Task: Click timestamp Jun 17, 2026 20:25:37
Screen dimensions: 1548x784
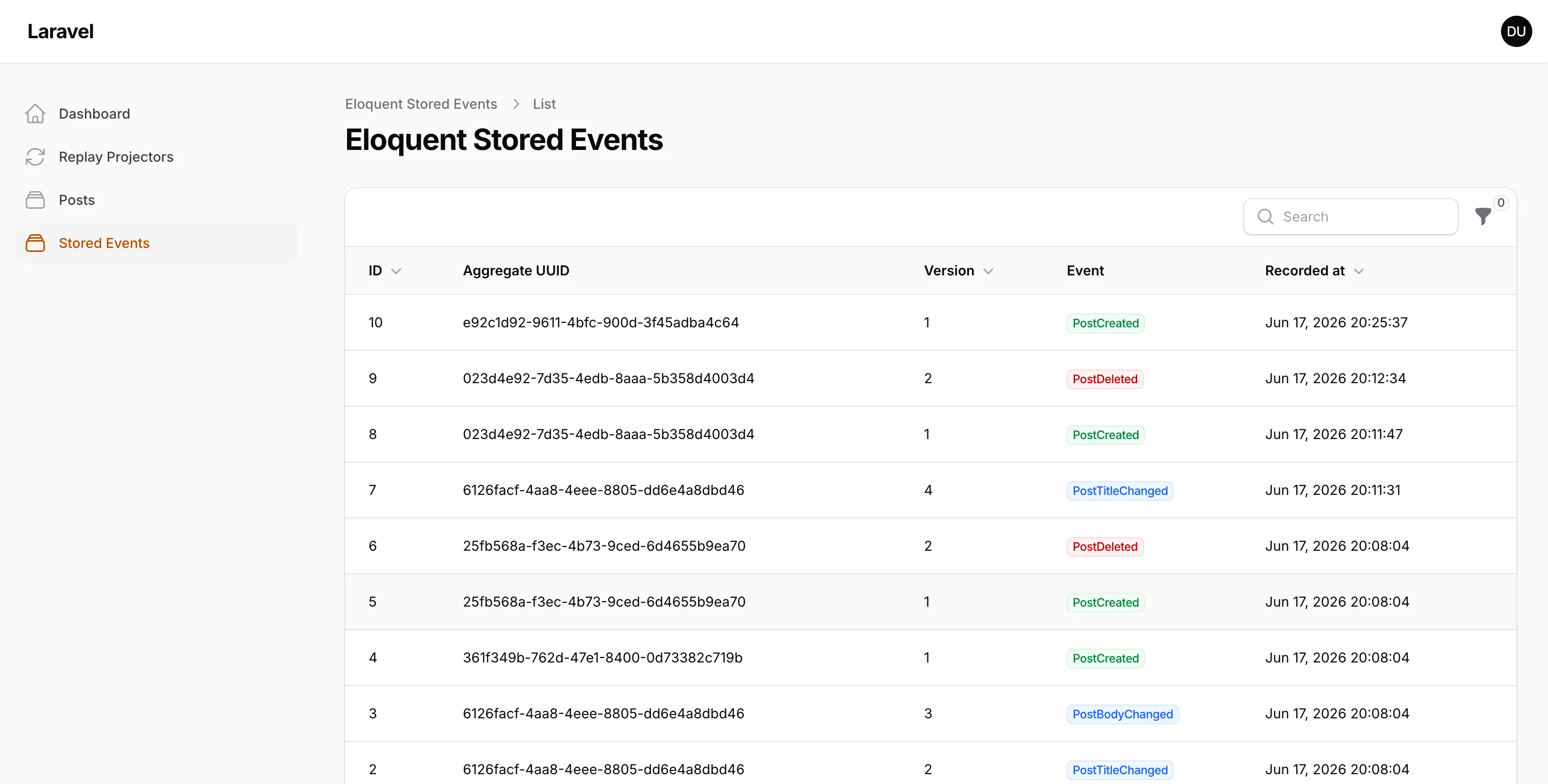Action: tap(1336, 322)
